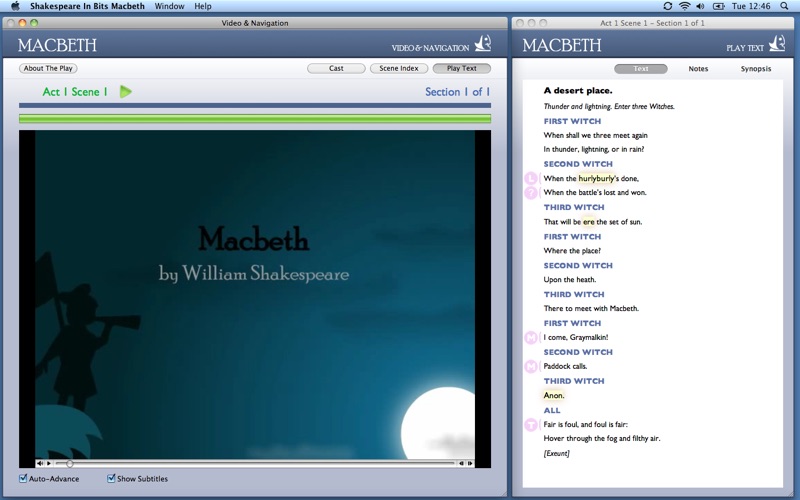
Task: Click highlighted word hurlyburly
Action: coord(596,178)
